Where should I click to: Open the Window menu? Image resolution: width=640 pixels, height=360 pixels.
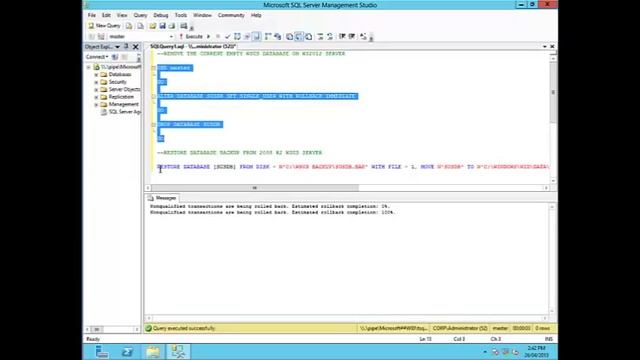point(202,15)
